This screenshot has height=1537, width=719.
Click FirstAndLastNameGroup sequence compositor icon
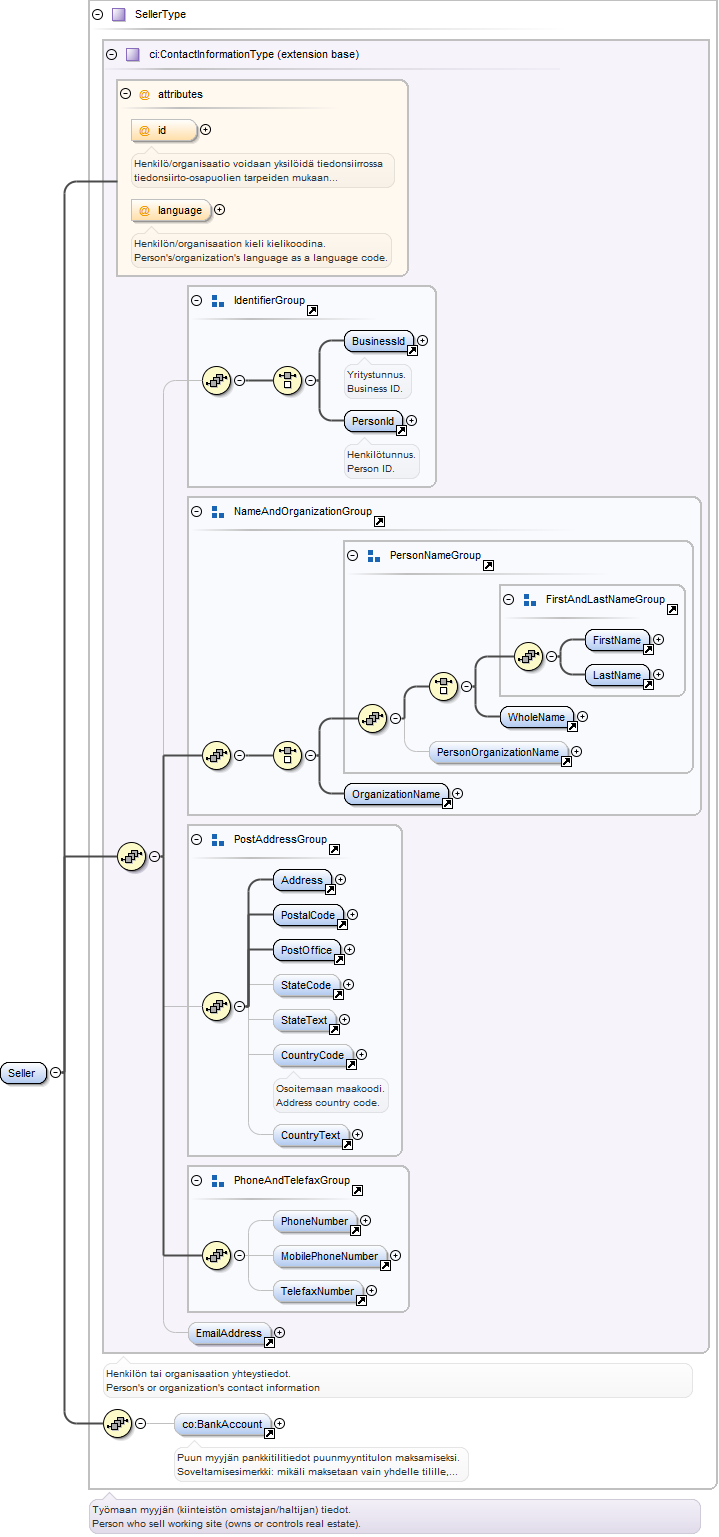pyautogui.click(x=529, y=656)
